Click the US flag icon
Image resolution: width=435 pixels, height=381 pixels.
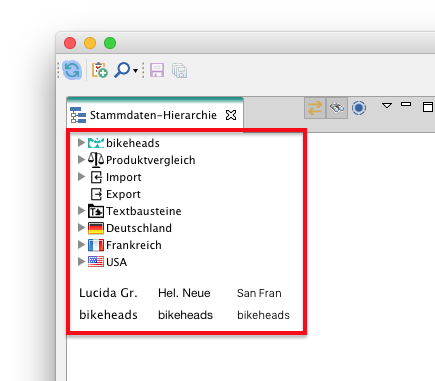pyautogui.click(x=96, y=262)
